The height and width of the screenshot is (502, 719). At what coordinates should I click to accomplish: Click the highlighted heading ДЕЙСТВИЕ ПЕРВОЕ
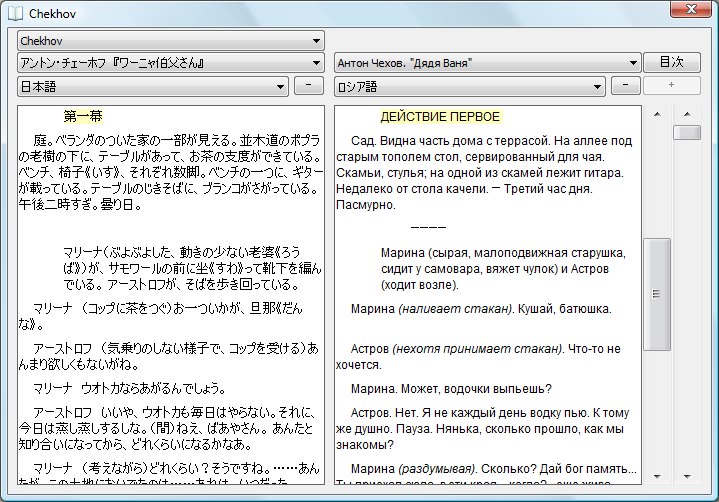point(440,117)
